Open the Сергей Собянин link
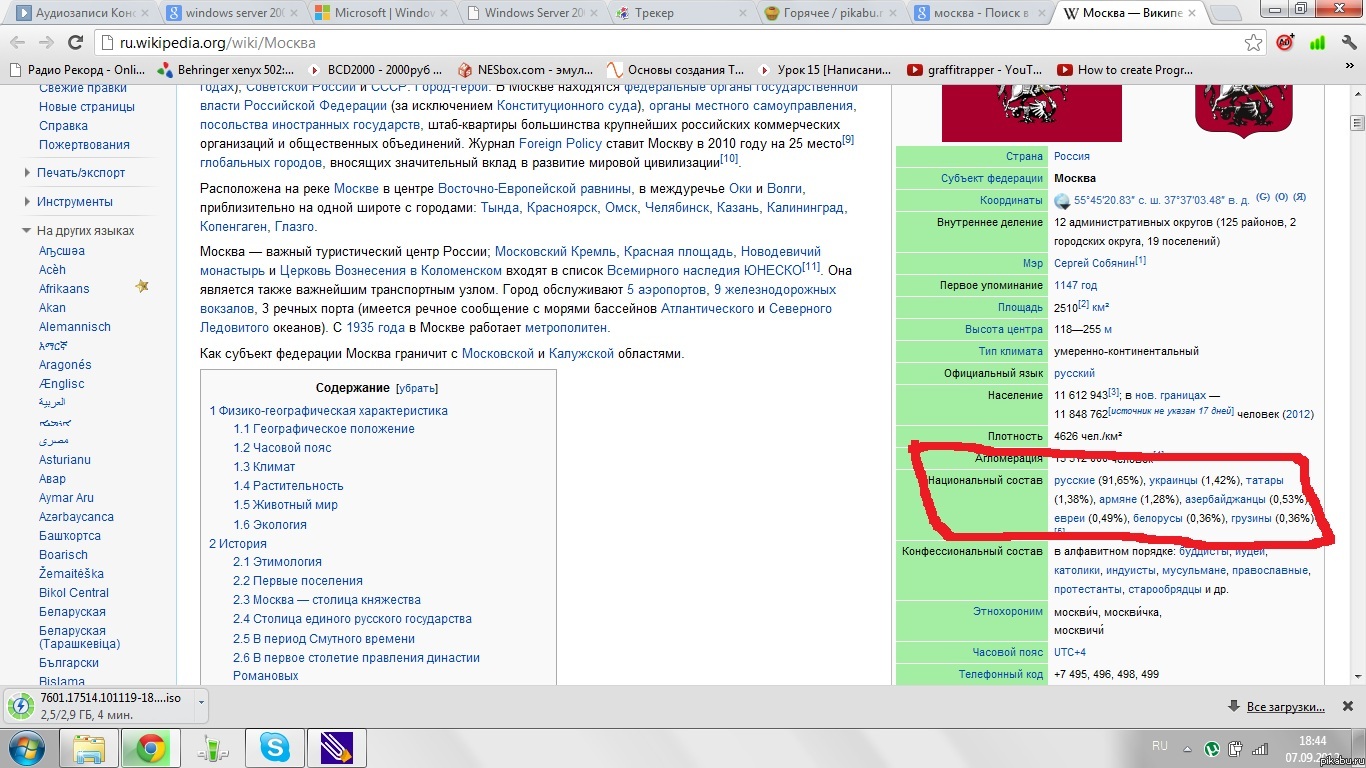 coord(1095,263)
